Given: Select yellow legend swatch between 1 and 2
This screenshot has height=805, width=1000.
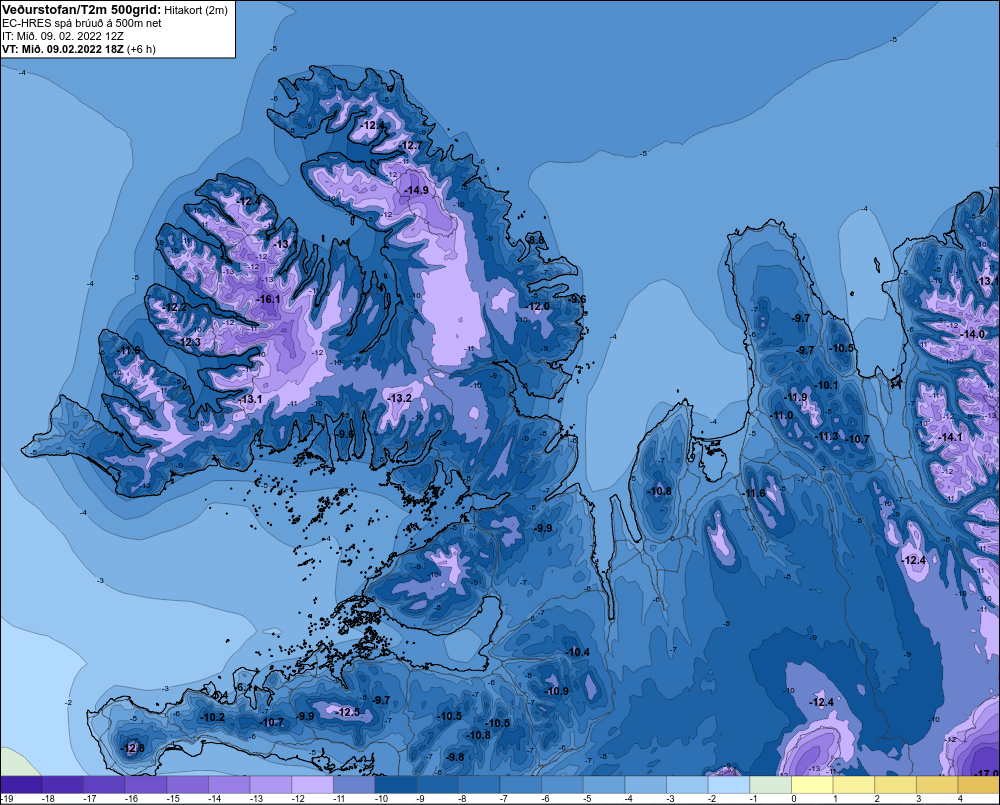Looking at the screenshot, I should click(854, 785).
